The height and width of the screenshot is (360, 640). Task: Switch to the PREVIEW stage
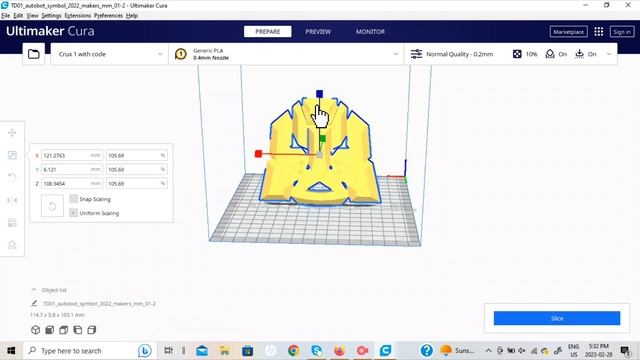click(318, 31)
